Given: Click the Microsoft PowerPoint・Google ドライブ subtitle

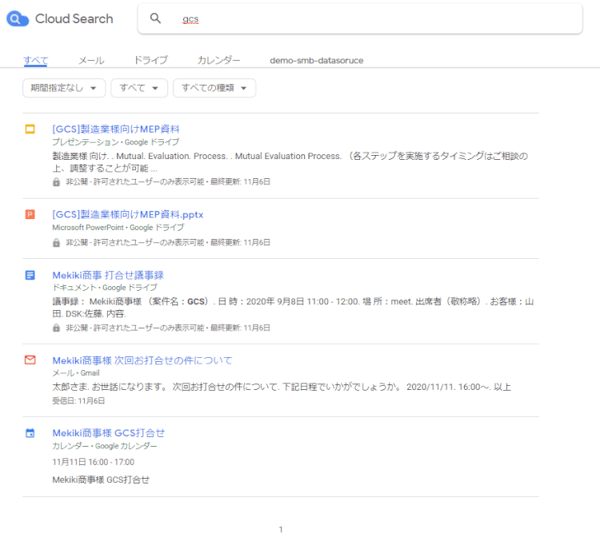Looking at the screenshot, I should pyautogui.click(x=118, y=227).
